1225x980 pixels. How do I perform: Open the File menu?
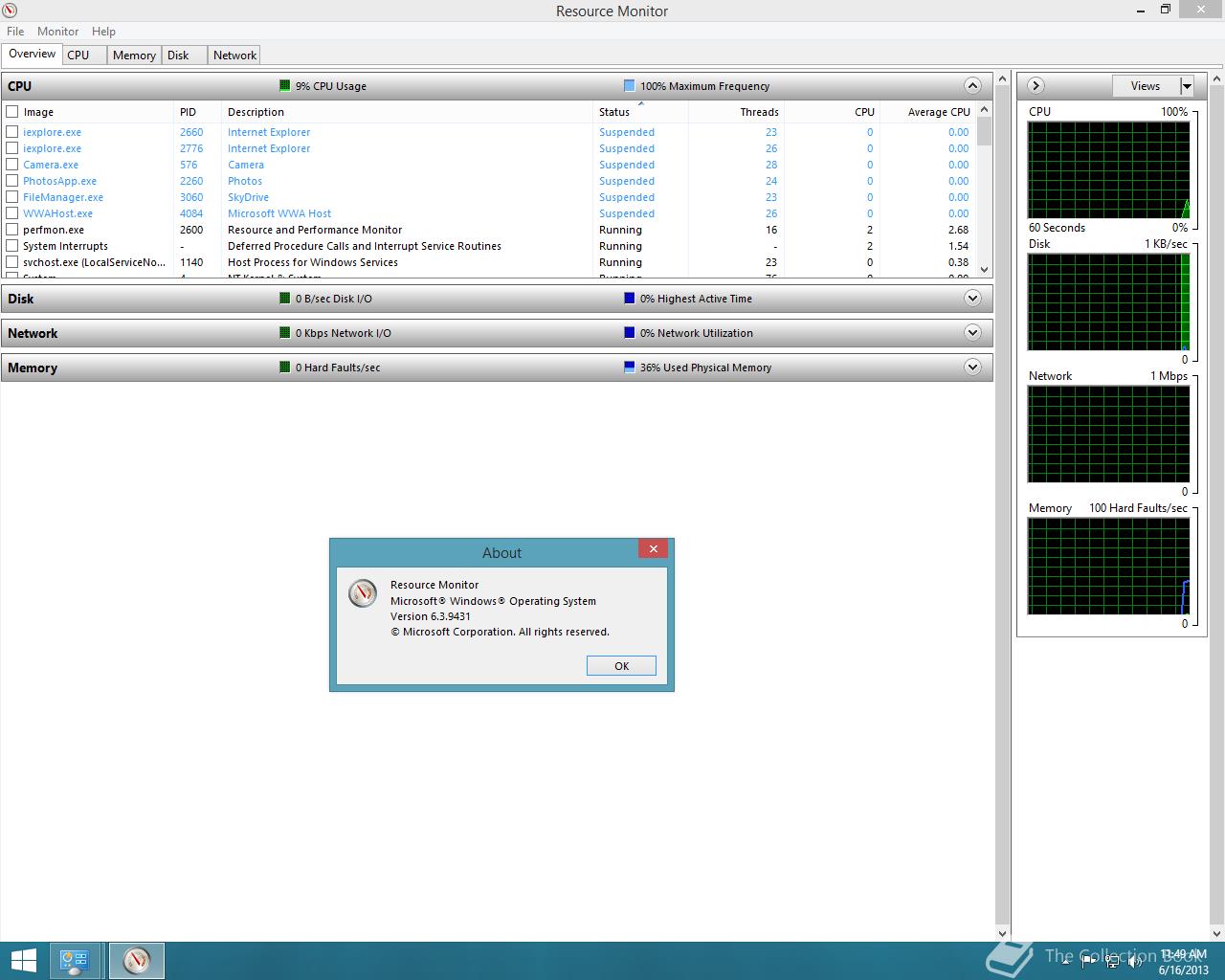15,32
